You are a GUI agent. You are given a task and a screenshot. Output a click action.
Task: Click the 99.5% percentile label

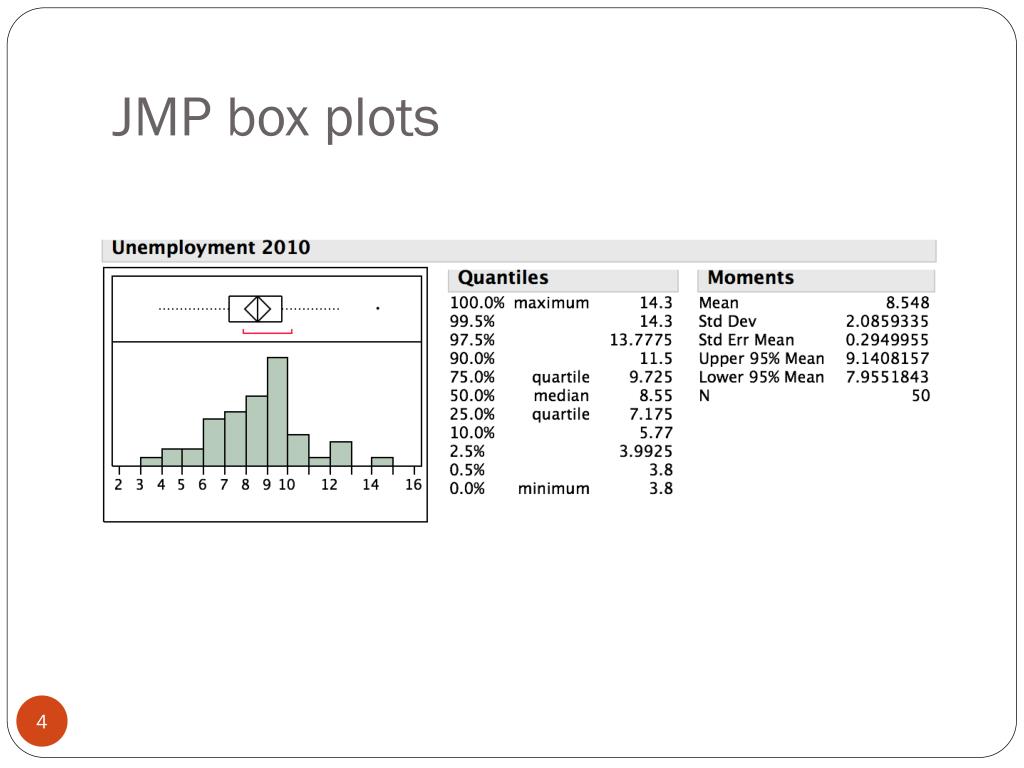[x=472, y=321]
